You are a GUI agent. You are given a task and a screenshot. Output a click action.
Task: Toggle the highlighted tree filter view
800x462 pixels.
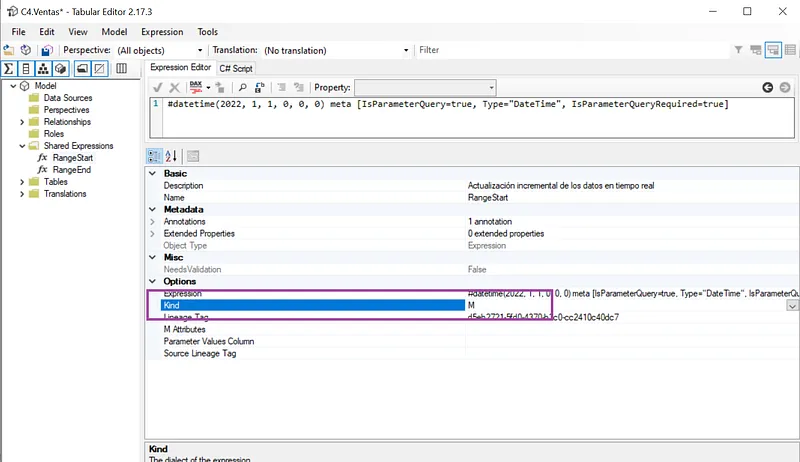tap(773, 50)
